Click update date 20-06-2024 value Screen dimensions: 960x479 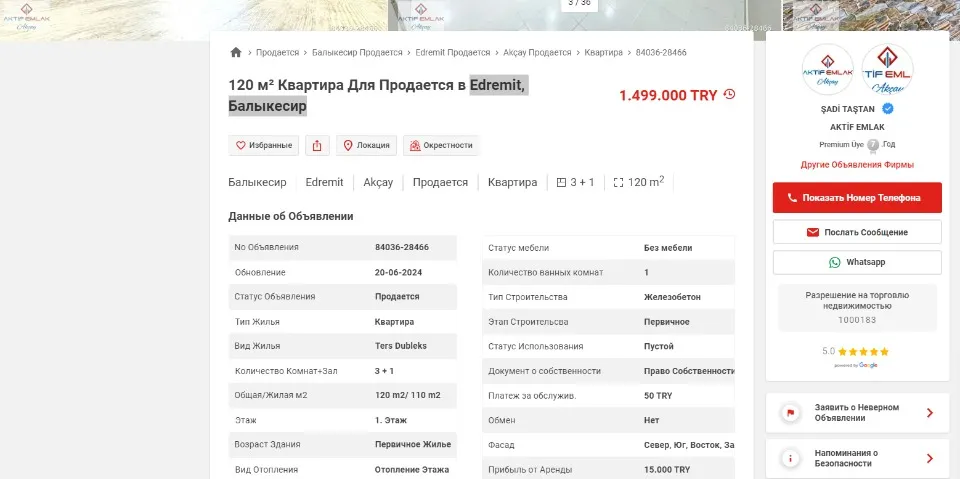tap(398, 273)
